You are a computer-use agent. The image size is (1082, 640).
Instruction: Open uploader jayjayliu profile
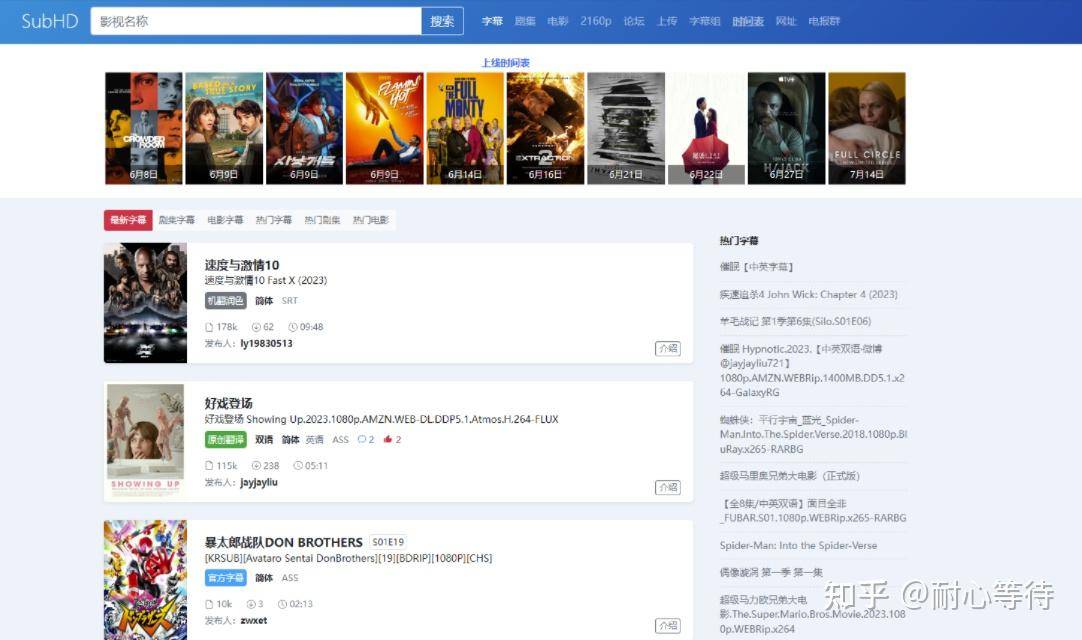coord(259,483)
